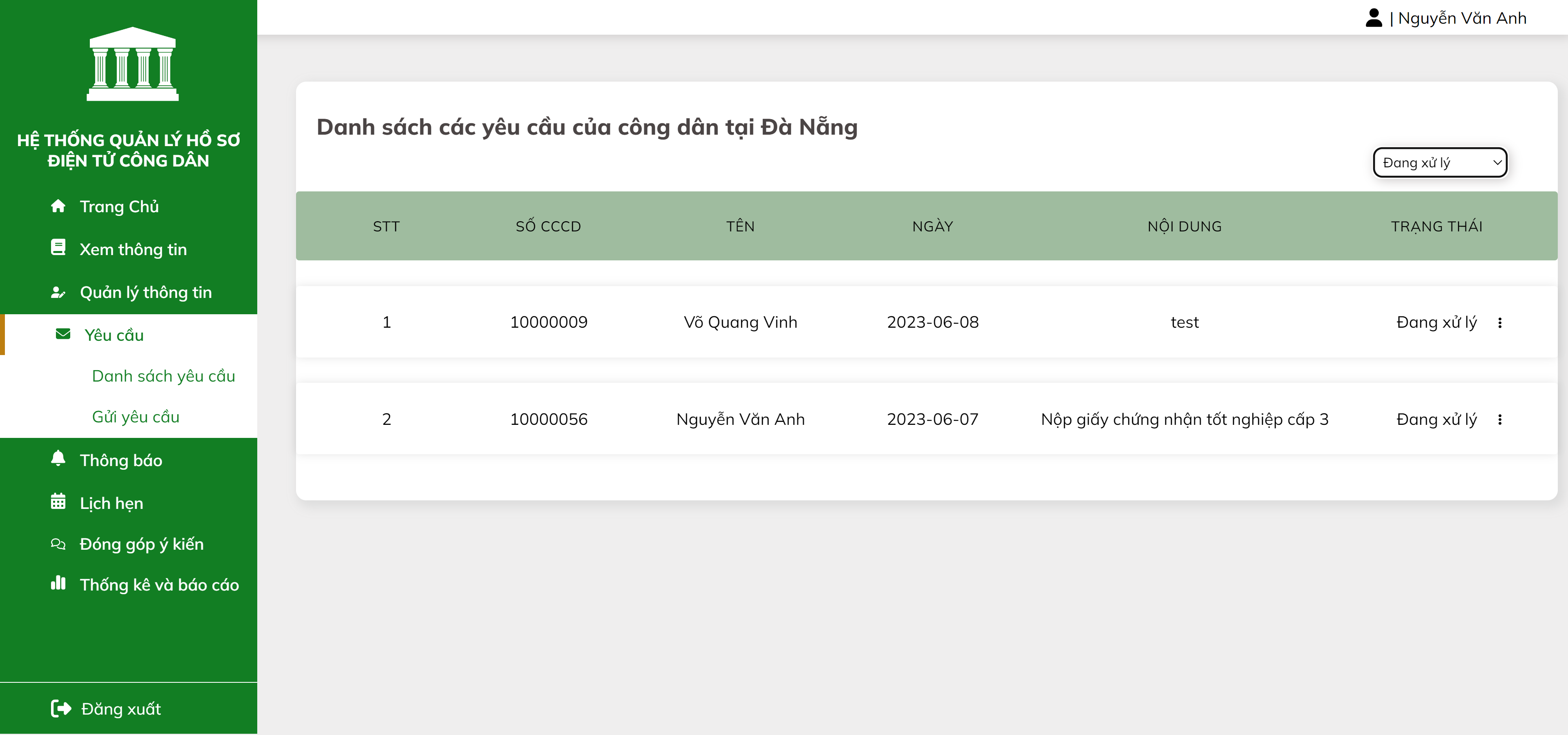This screenshot has width=1568, height=735.
Task: Select the Gửi yêu cầu menu item
Action: [135, 417]
